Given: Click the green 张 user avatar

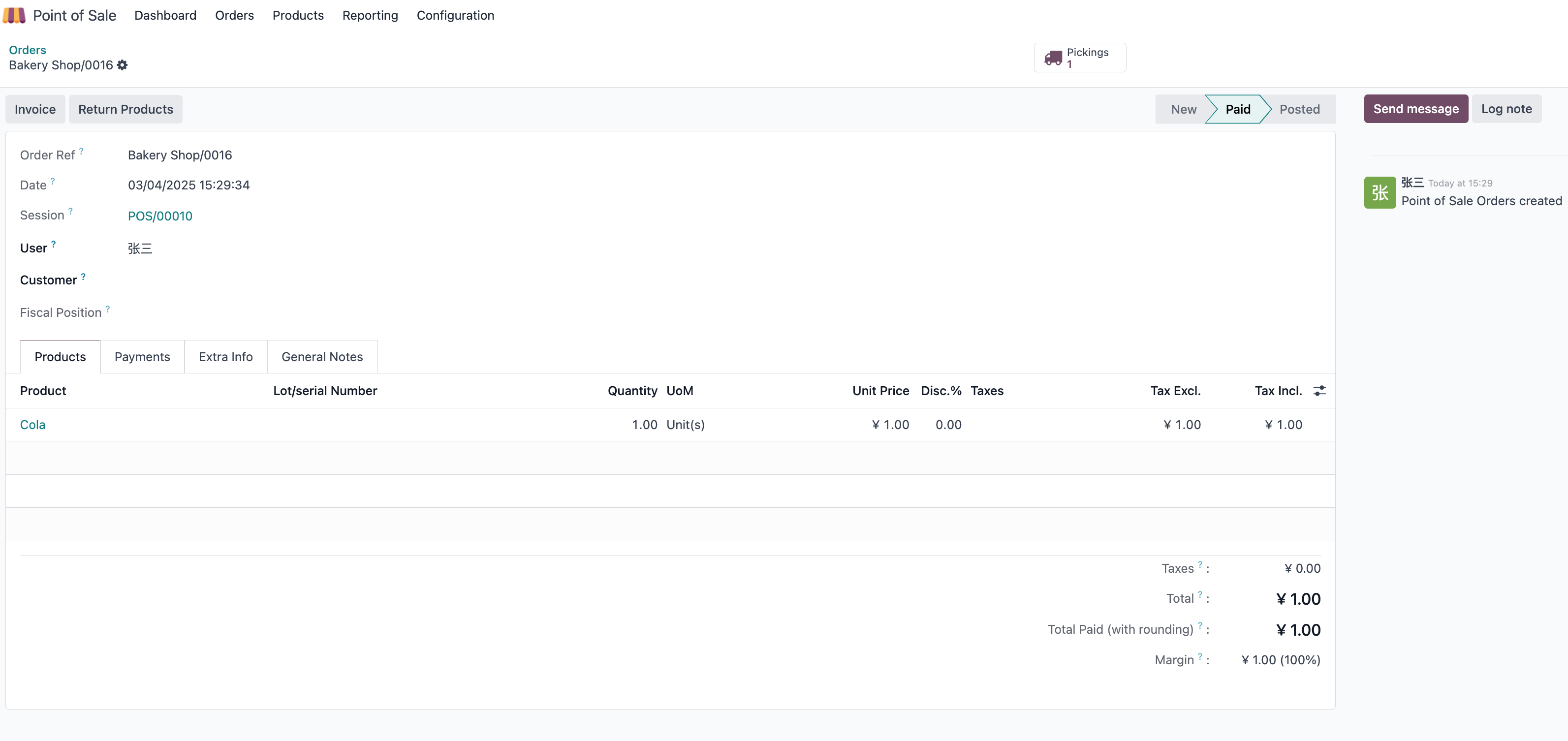Looking at the screenshot, I should [1380, 193].
